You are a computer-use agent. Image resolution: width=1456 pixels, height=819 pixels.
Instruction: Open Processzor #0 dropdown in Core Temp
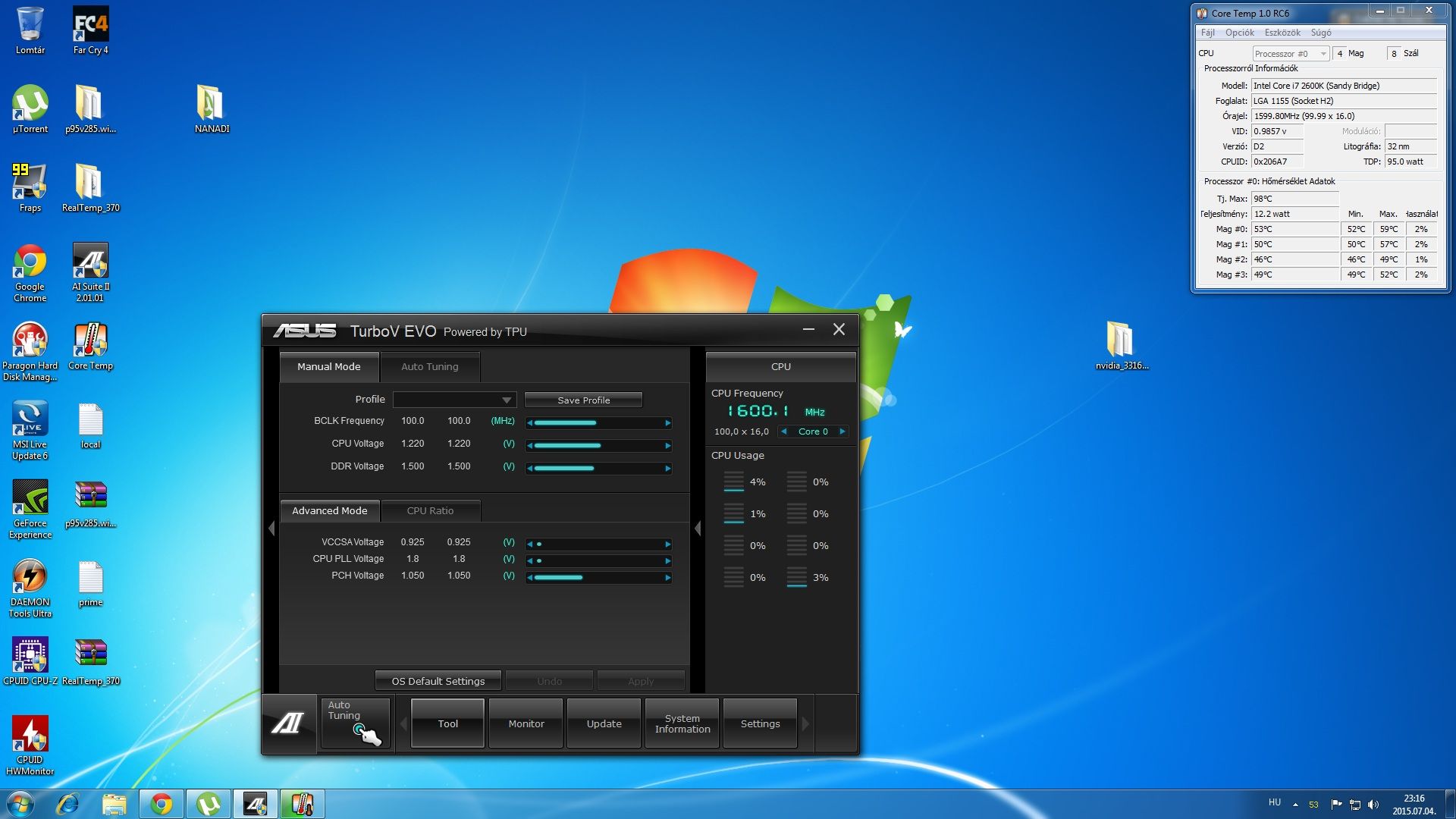1291,54
